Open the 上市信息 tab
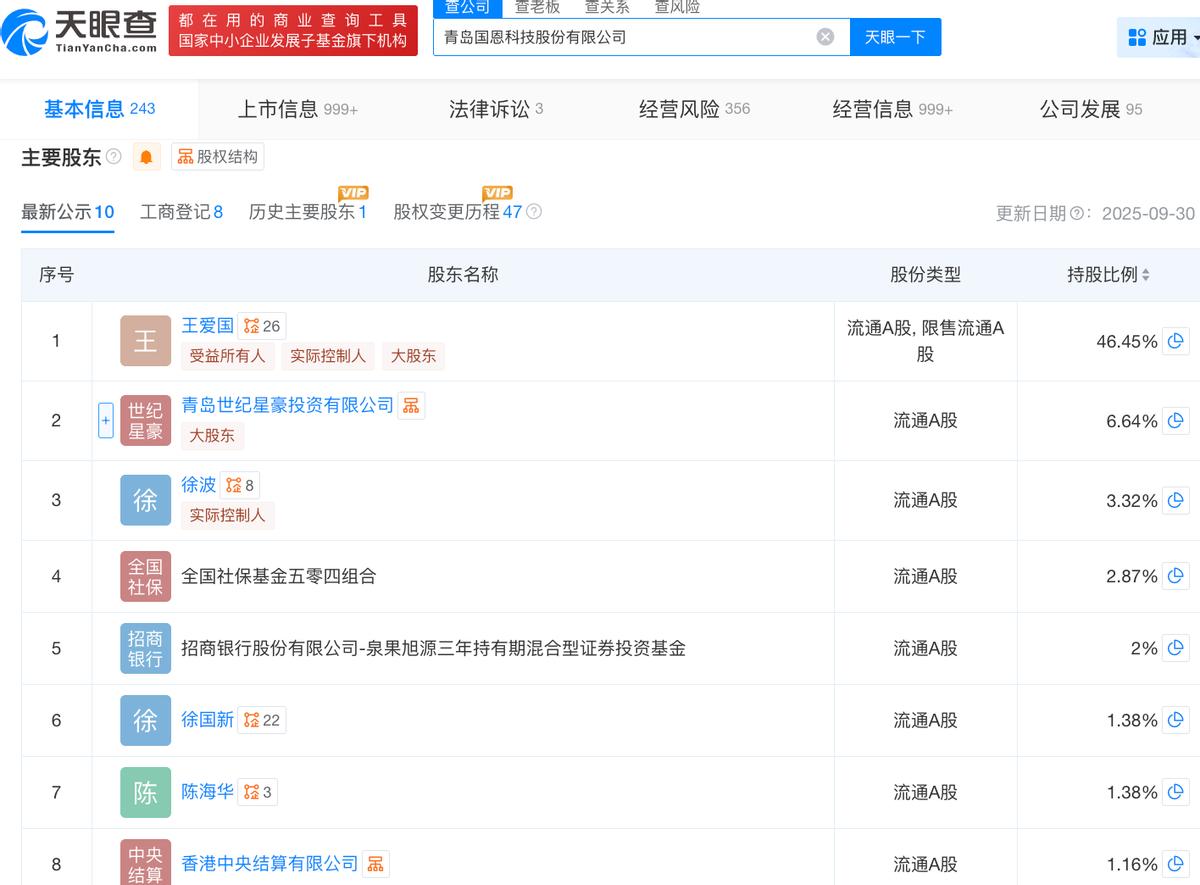1200x885 pixels. coord(297,109)
